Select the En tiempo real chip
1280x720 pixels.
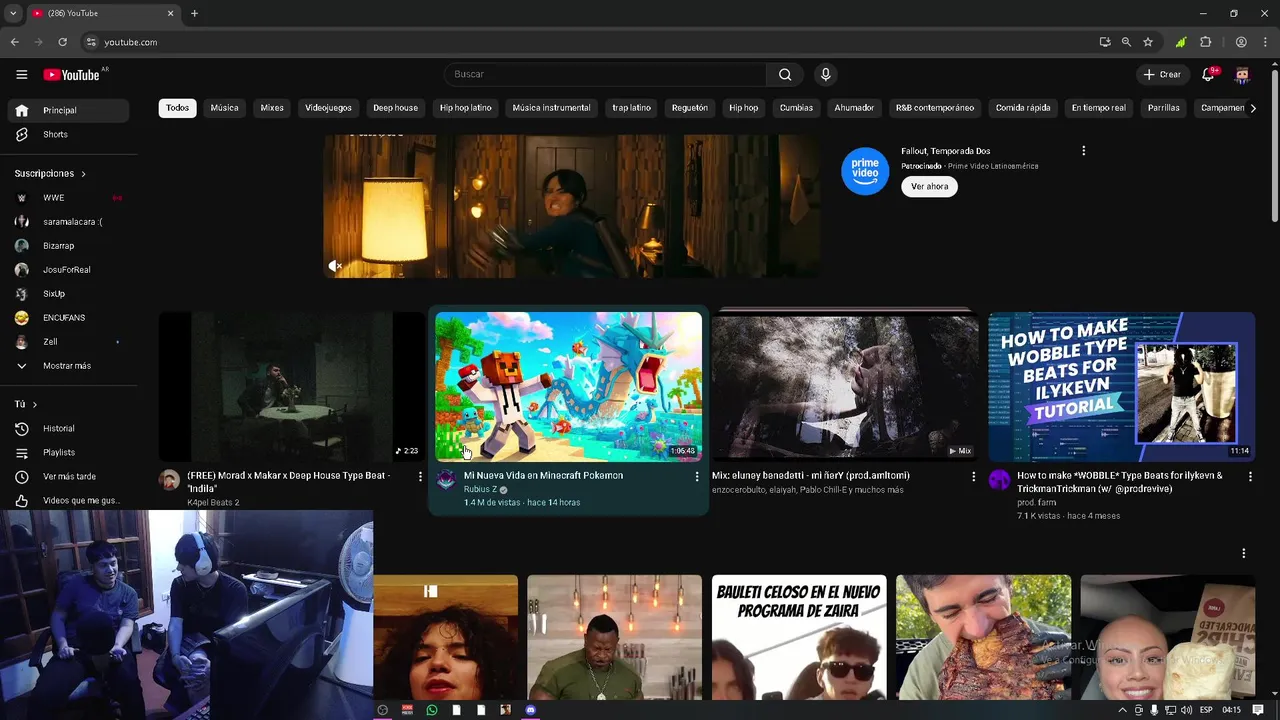[x=1098, y=108]
